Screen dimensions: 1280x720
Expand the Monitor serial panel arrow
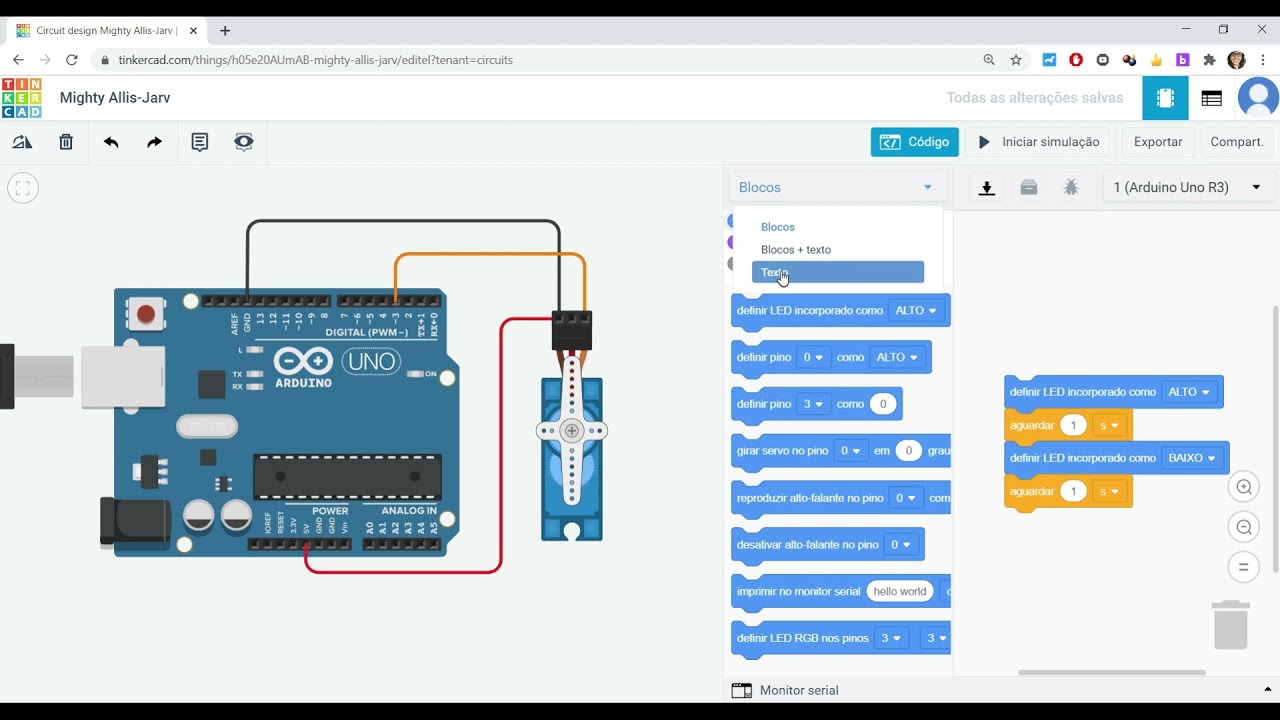click(1267, 689)
